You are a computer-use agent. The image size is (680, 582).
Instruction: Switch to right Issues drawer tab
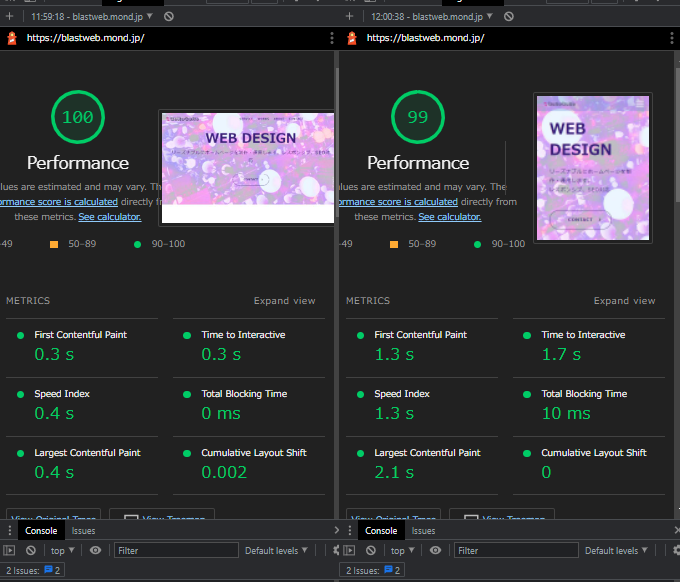pos(423,530)
